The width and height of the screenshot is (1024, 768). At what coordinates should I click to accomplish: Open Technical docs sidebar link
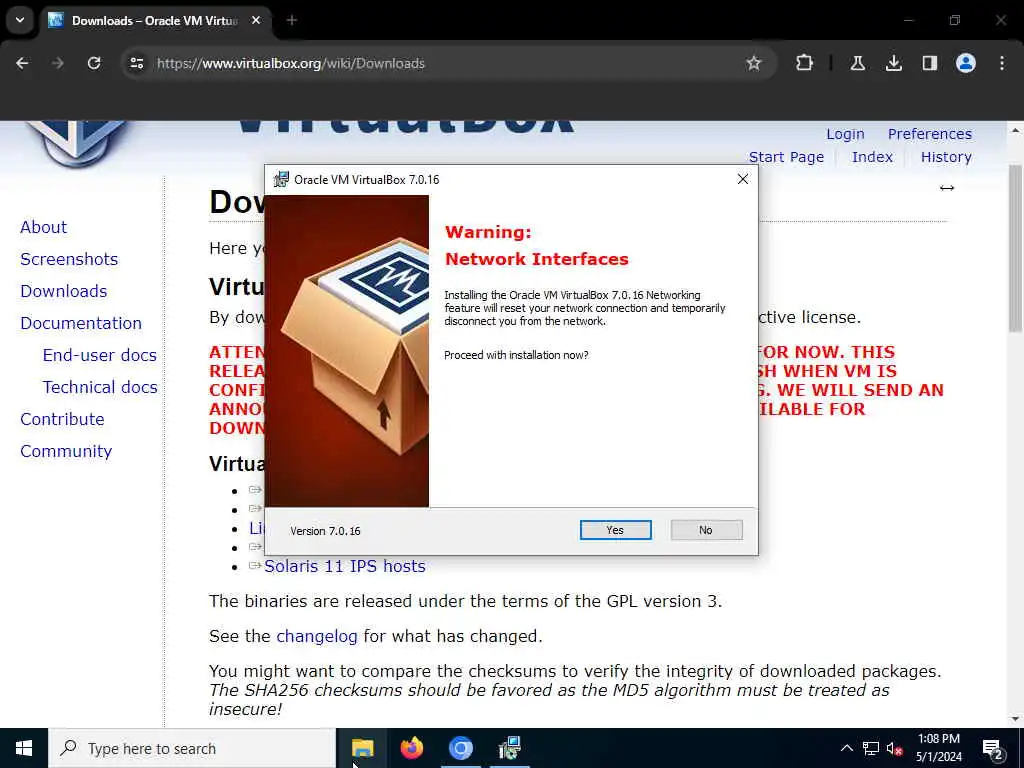pos(100,387)
